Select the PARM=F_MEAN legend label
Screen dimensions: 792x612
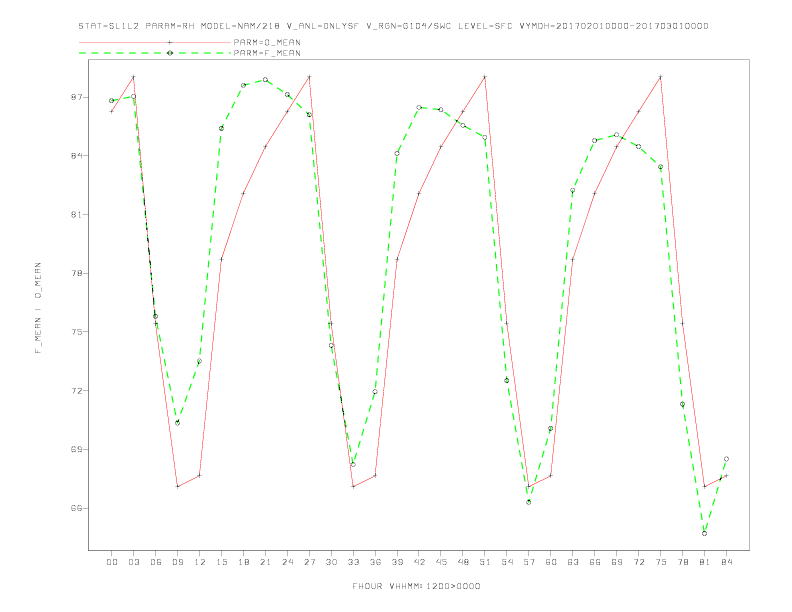point(267,53)
